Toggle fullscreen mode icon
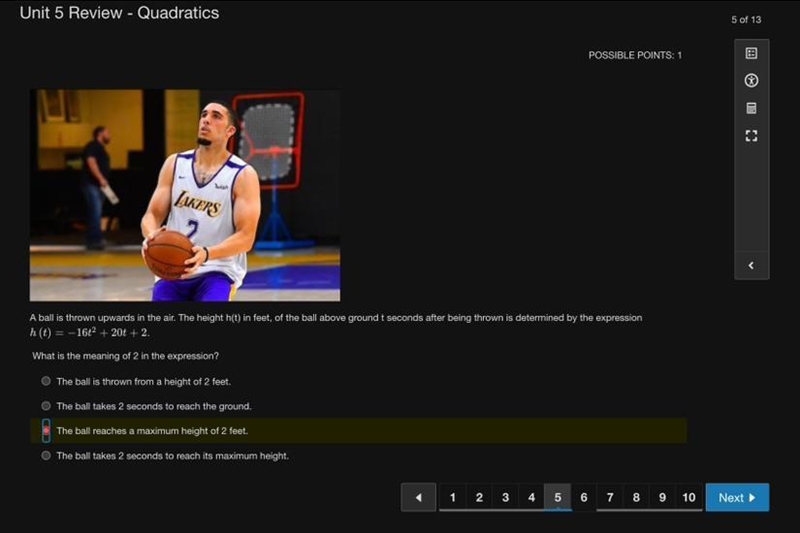 point(751,136)
